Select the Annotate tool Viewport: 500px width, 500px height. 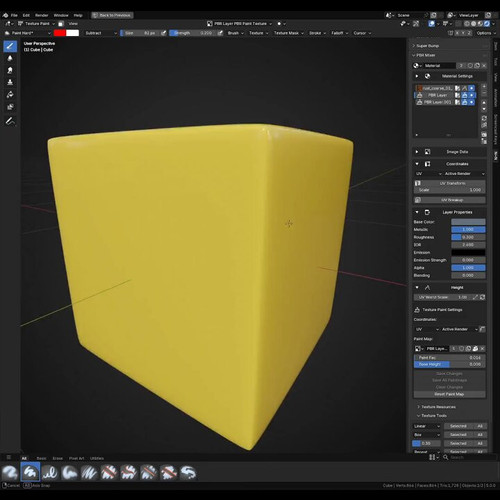[10, 121]
